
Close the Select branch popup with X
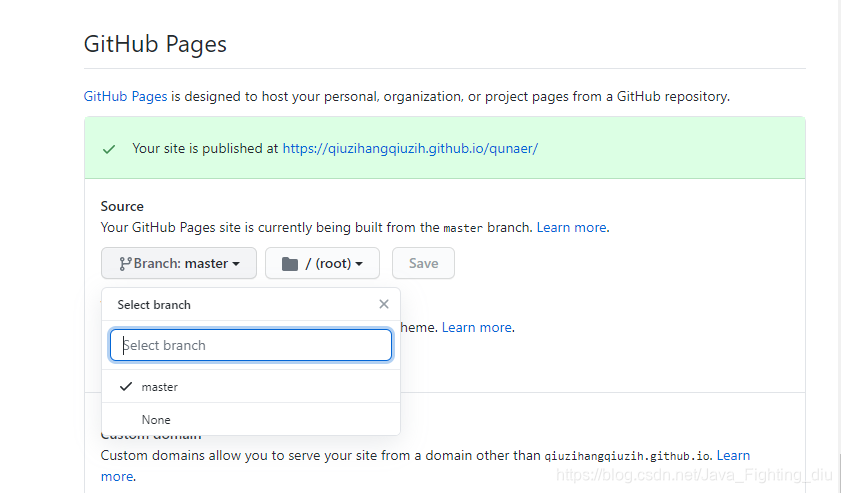pyautogui.click(x=383, y=304)
